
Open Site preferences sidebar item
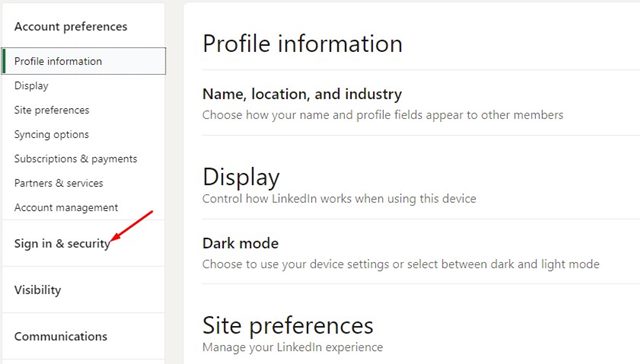click(x=51, y=110)
